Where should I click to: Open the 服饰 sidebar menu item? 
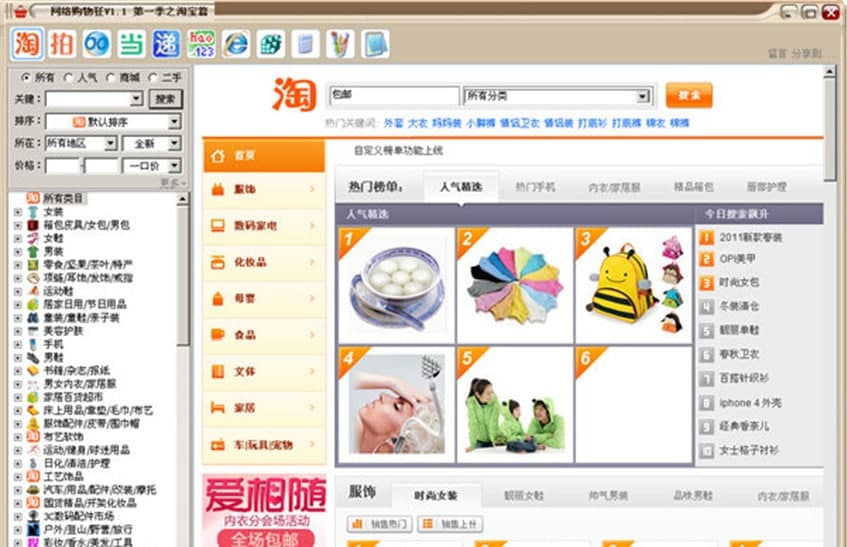tap(264, 190)
